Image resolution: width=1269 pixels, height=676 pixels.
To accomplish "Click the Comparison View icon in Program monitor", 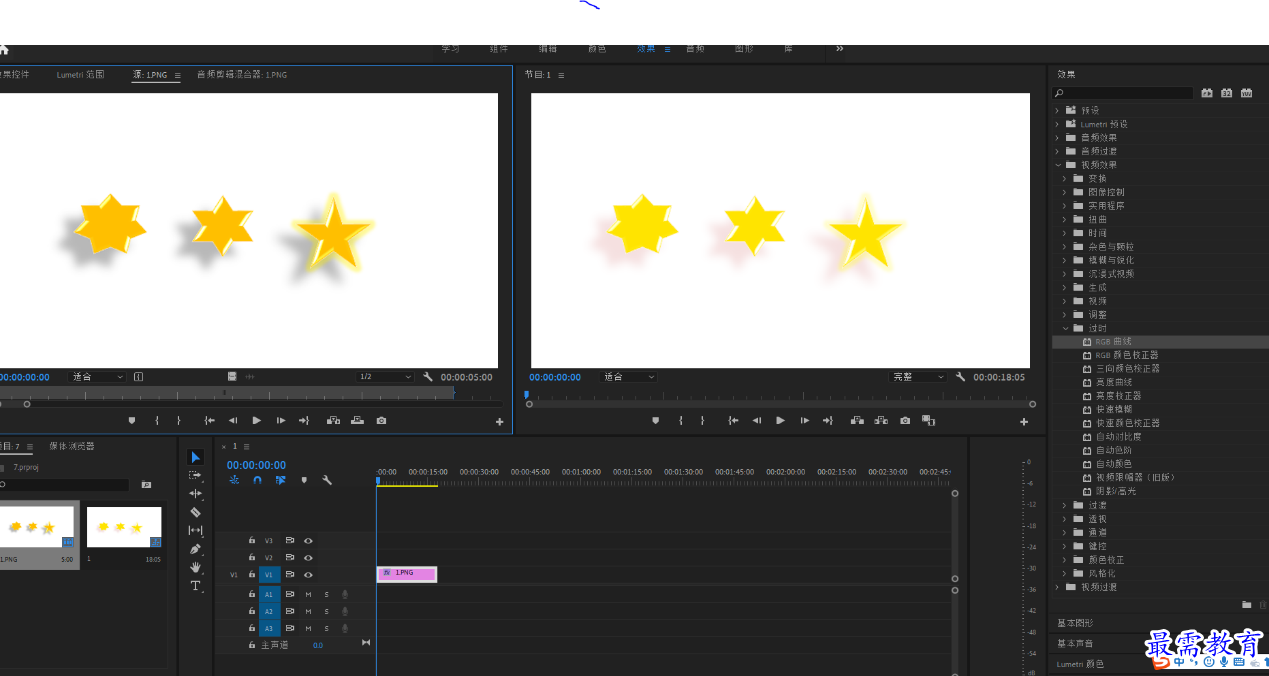I will pyautogui.click(x=929, y=421).
